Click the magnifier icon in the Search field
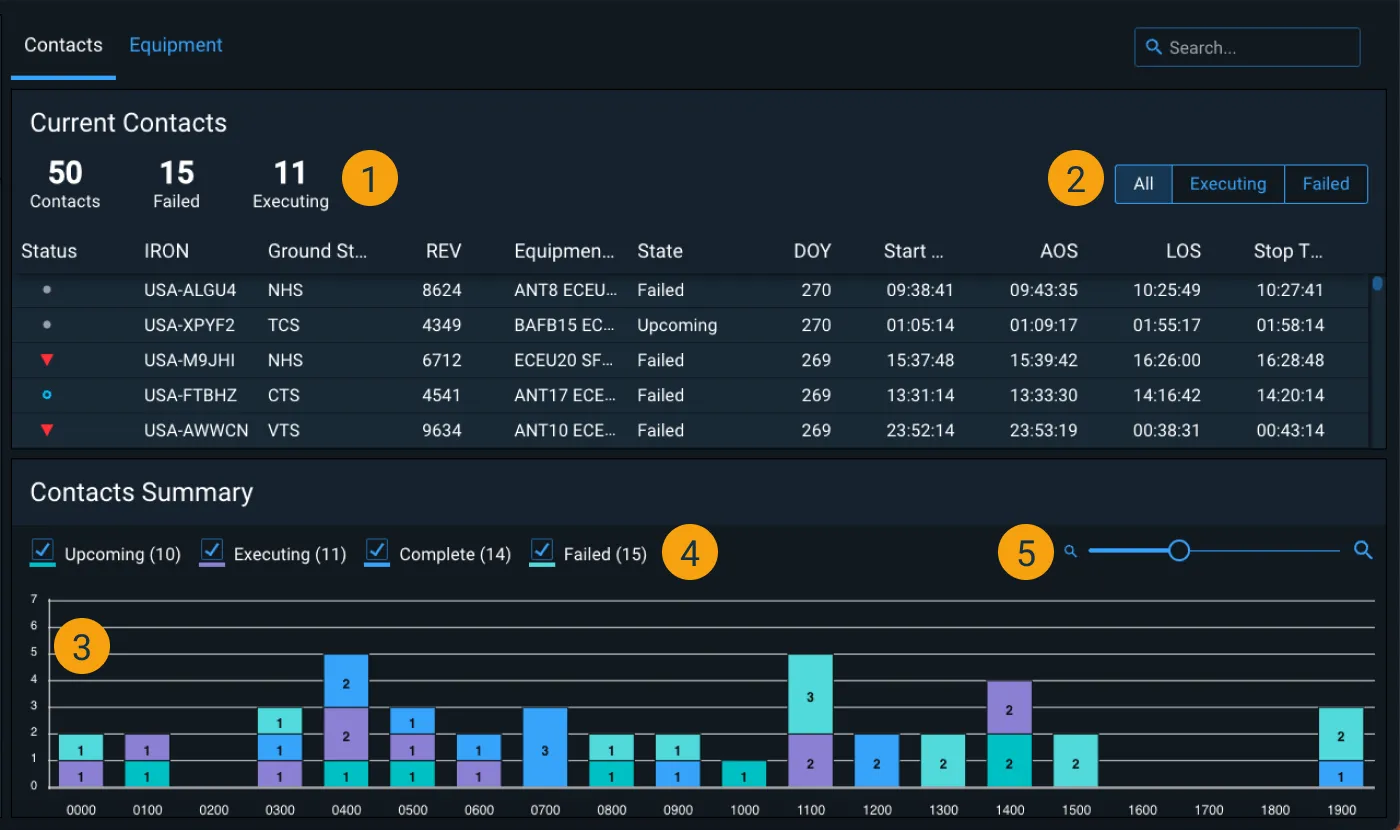Image resolution: width=1400 pixels, height=830 pixels. 1154,47
